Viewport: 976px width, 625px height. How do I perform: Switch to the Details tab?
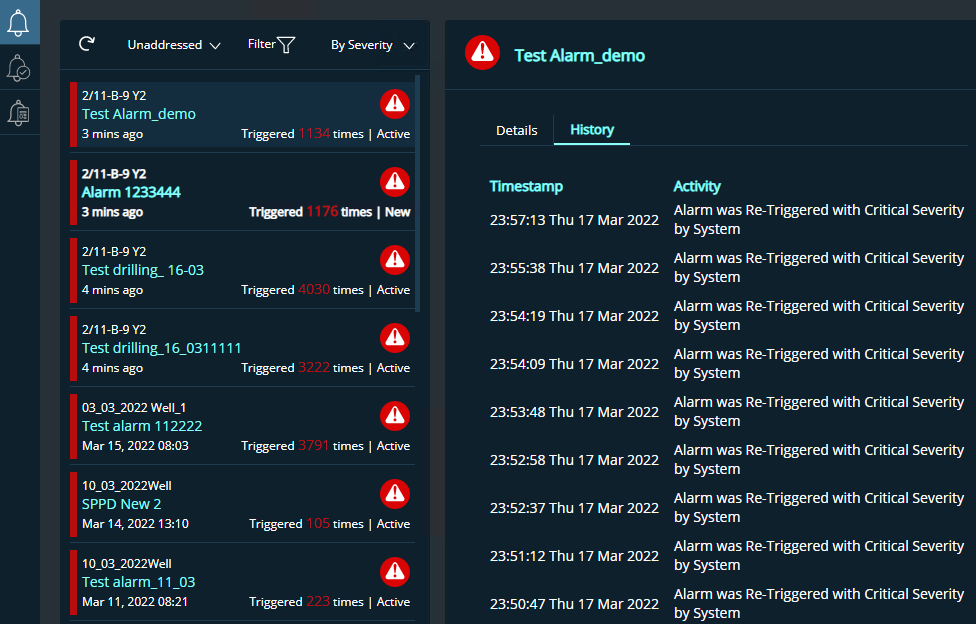pyautogui.click(x=517, y=130)
